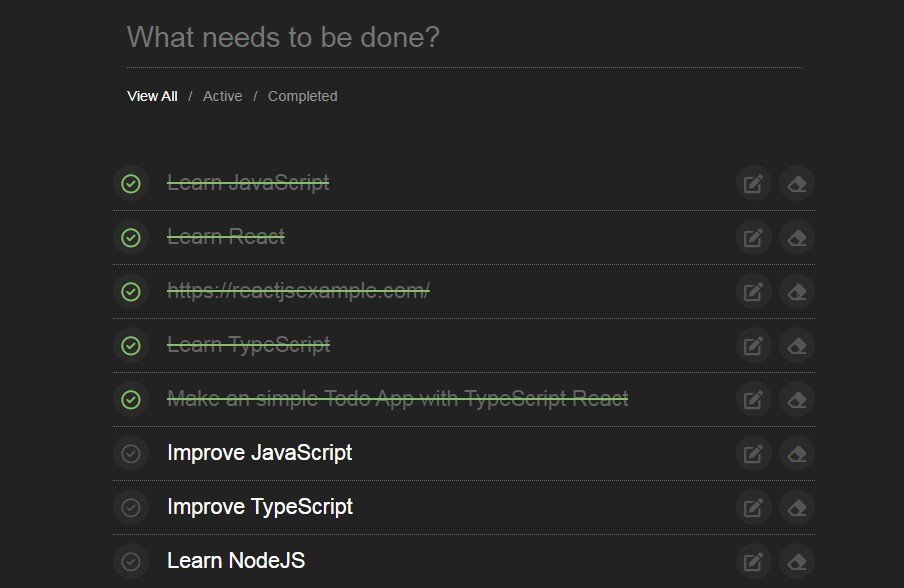This screenshot has height=588, width=904.
Task: Click the delete icon for Learn React
Action: click(x=796, y=237)
